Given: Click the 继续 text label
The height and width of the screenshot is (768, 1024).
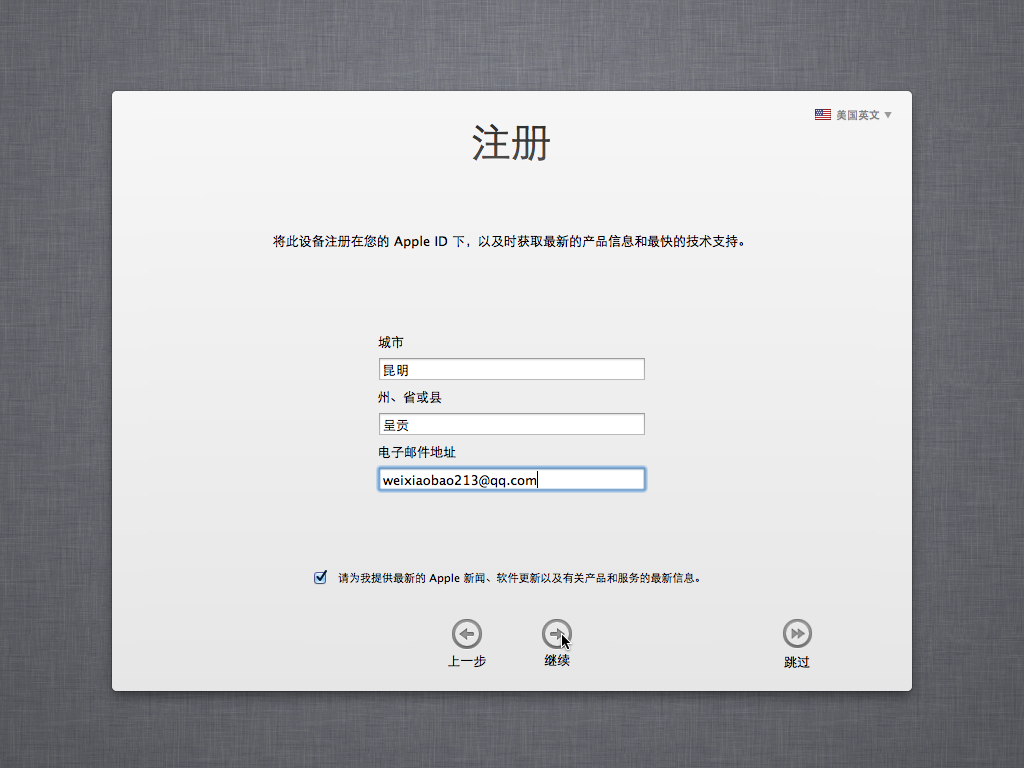Looking at the screenshot, I should 557,661.
